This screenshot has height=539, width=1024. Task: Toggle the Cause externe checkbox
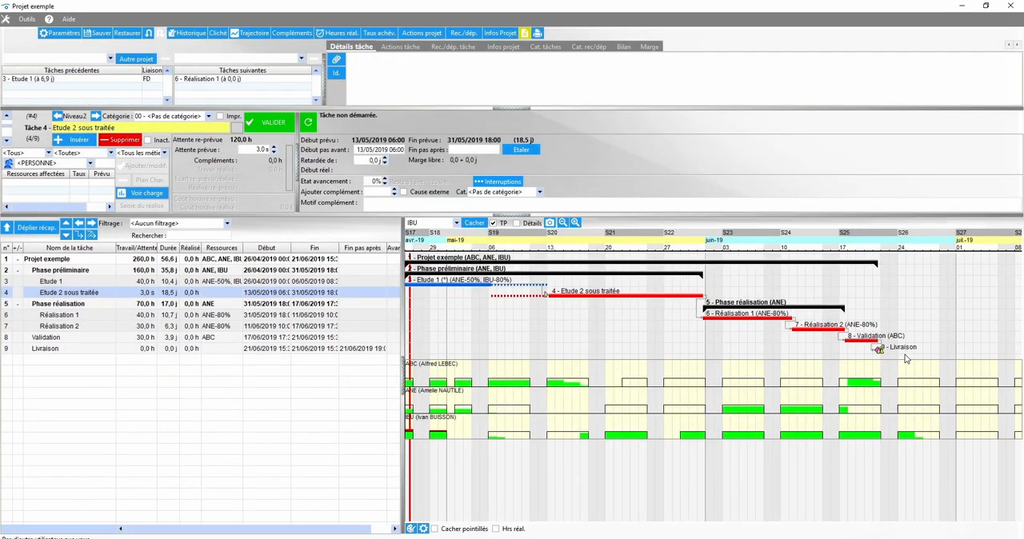[404, 192]
